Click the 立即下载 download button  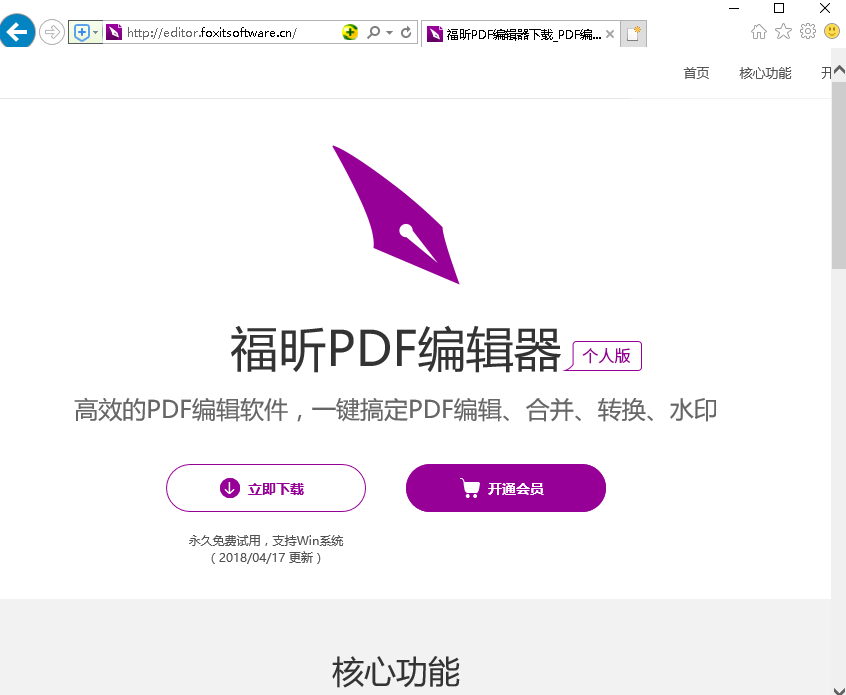pos(265,488)
